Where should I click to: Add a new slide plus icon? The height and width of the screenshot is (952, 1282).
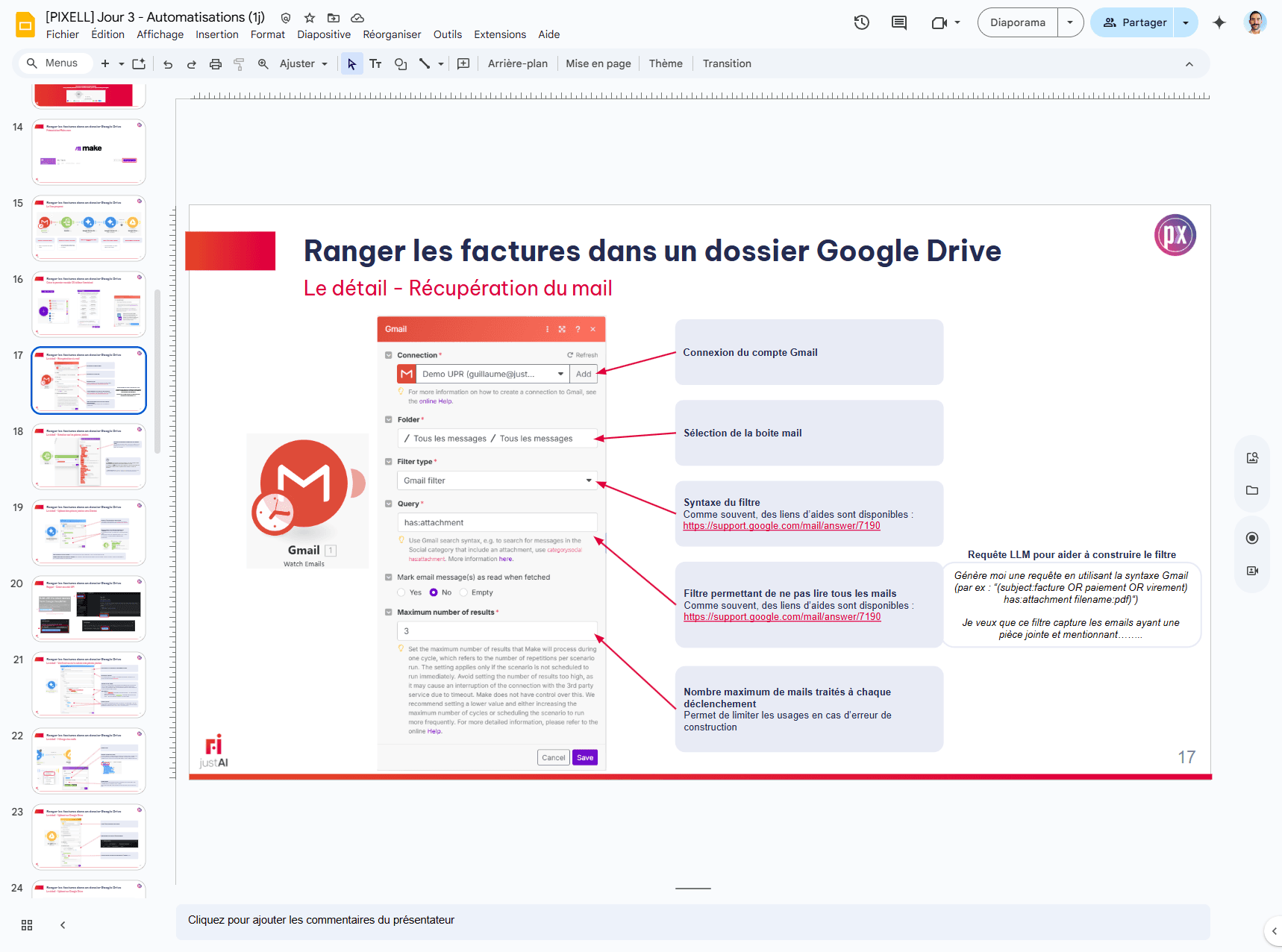(105, 63)
